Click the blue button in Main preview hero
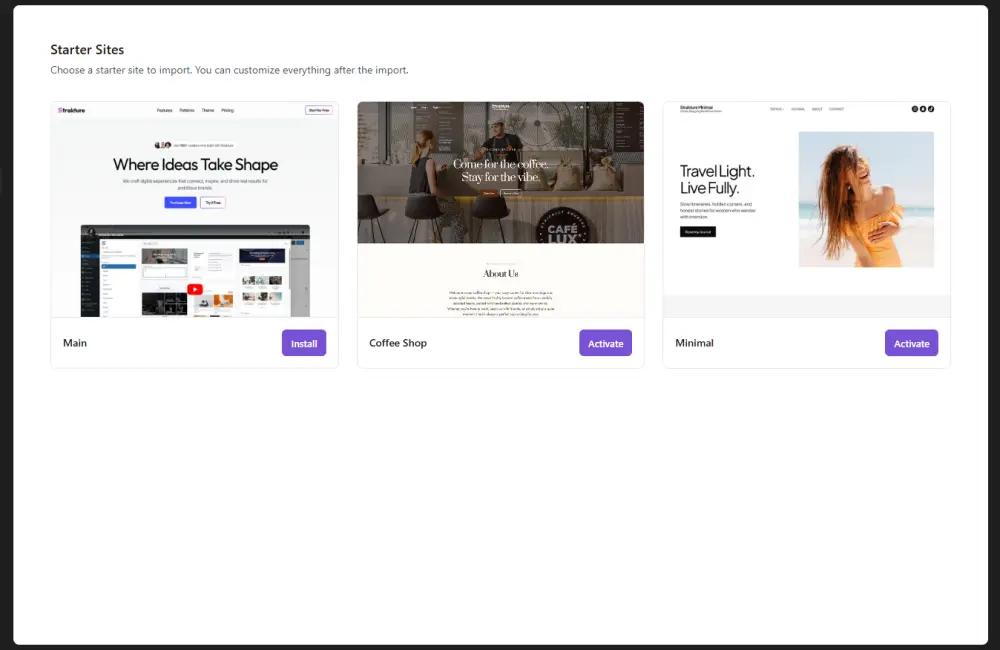The image size is (1000, 650). (181, 202)
